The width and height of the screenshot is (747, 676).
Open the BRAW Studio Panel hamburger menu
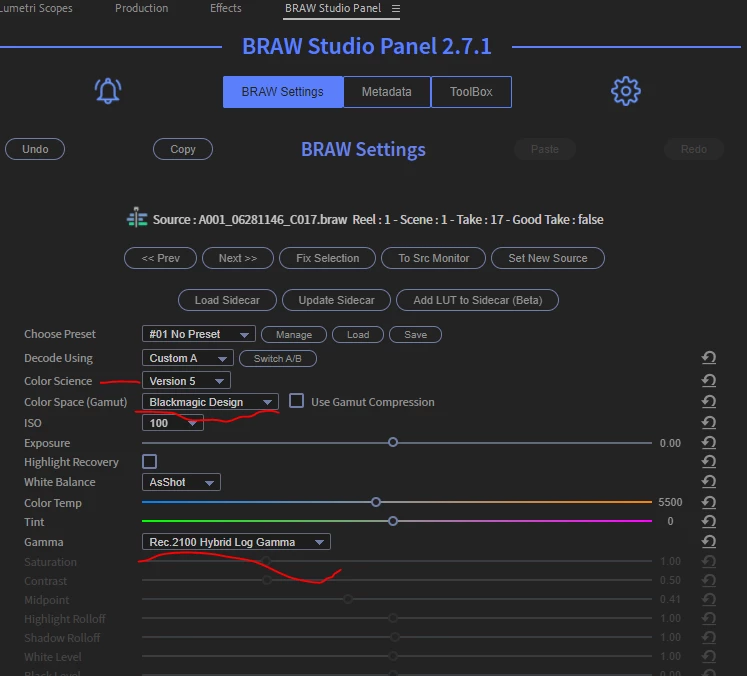point(395,9)
